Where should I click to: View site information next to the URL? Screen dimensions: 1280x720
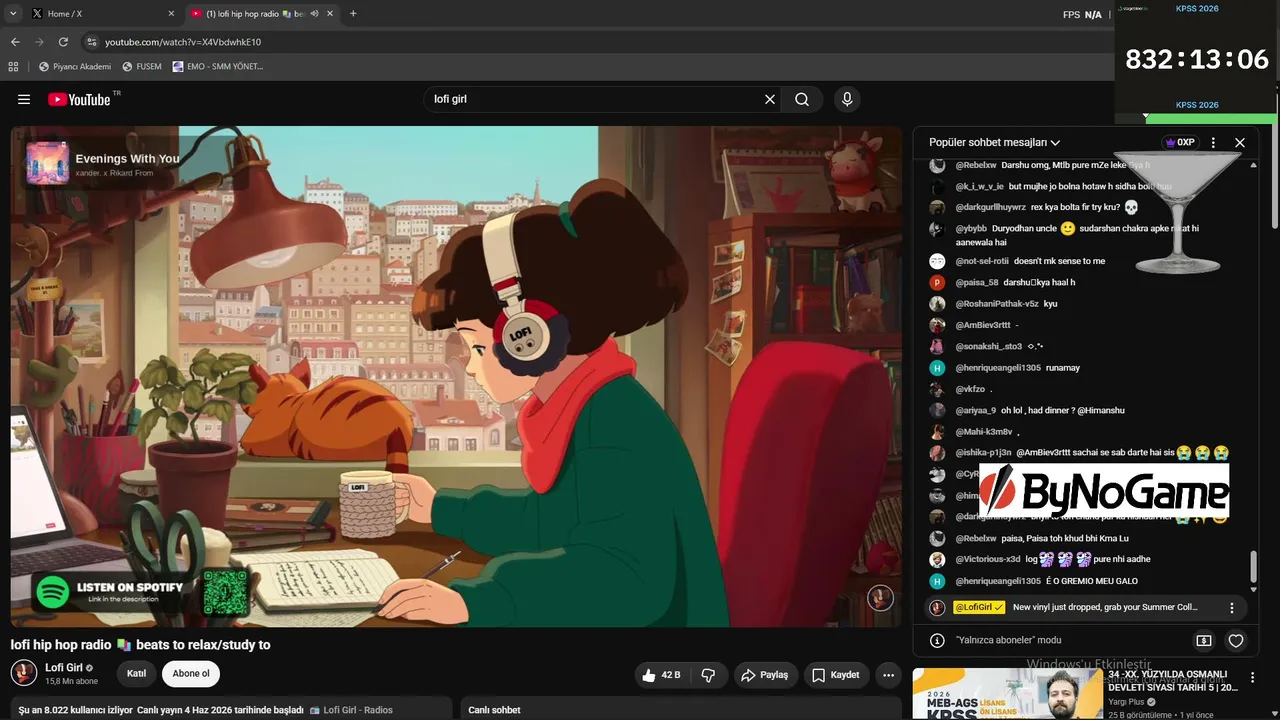pos(92,42)
